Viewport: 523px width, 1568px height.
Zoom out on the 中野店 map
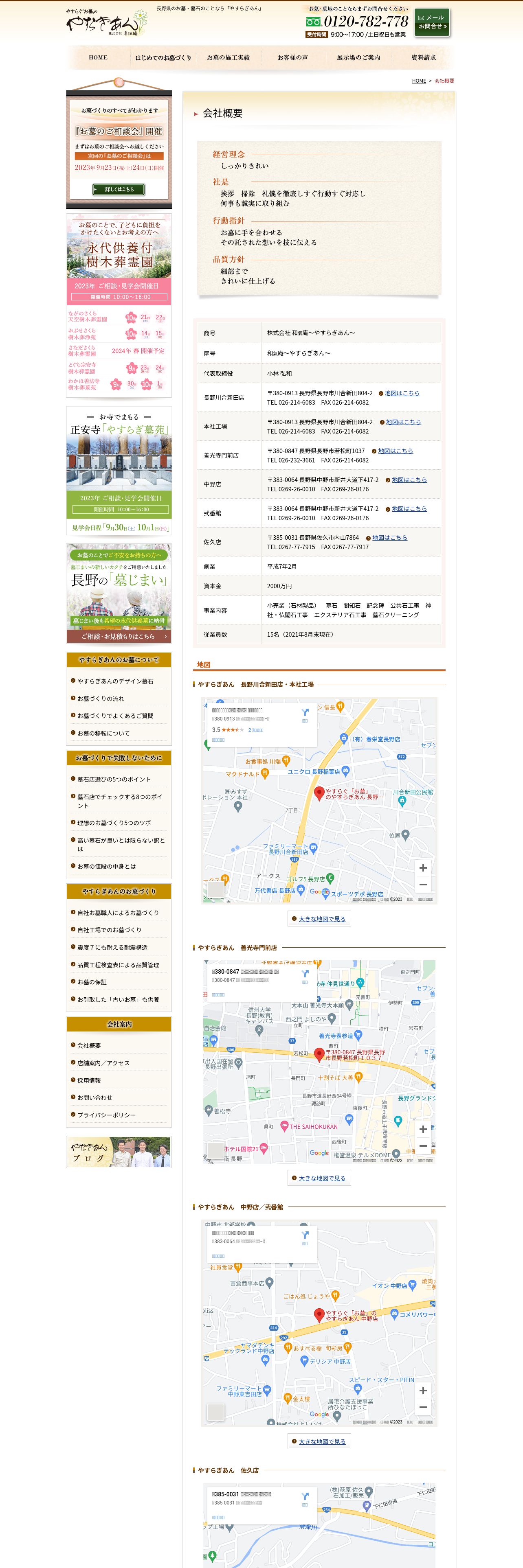423,1407
